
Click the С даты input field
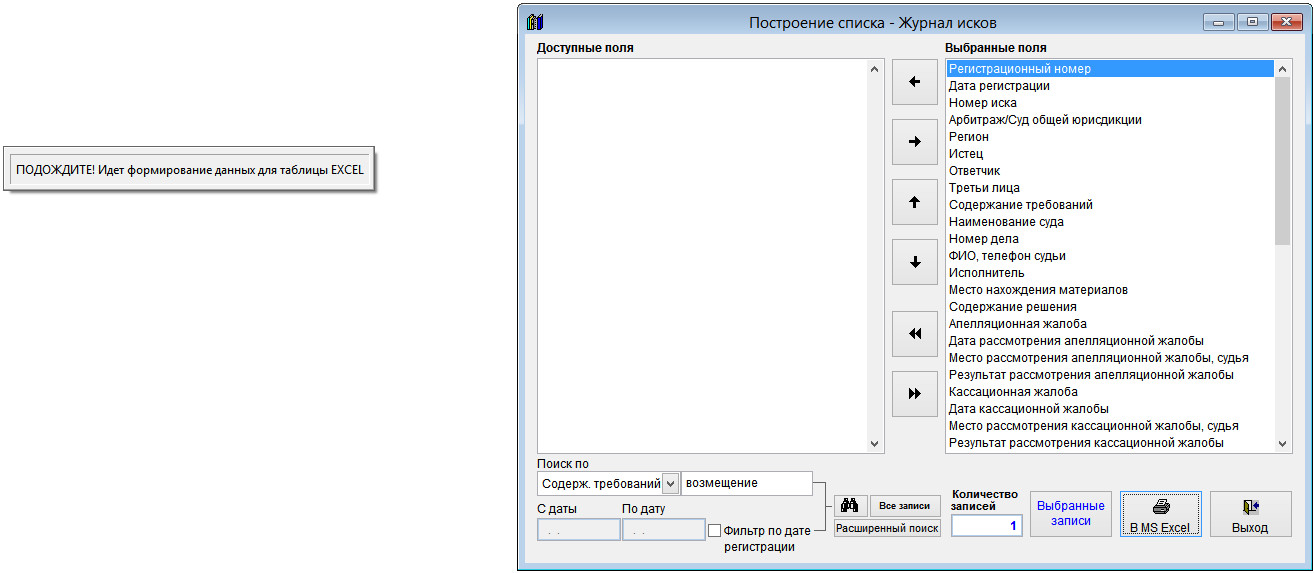(578, 529)
